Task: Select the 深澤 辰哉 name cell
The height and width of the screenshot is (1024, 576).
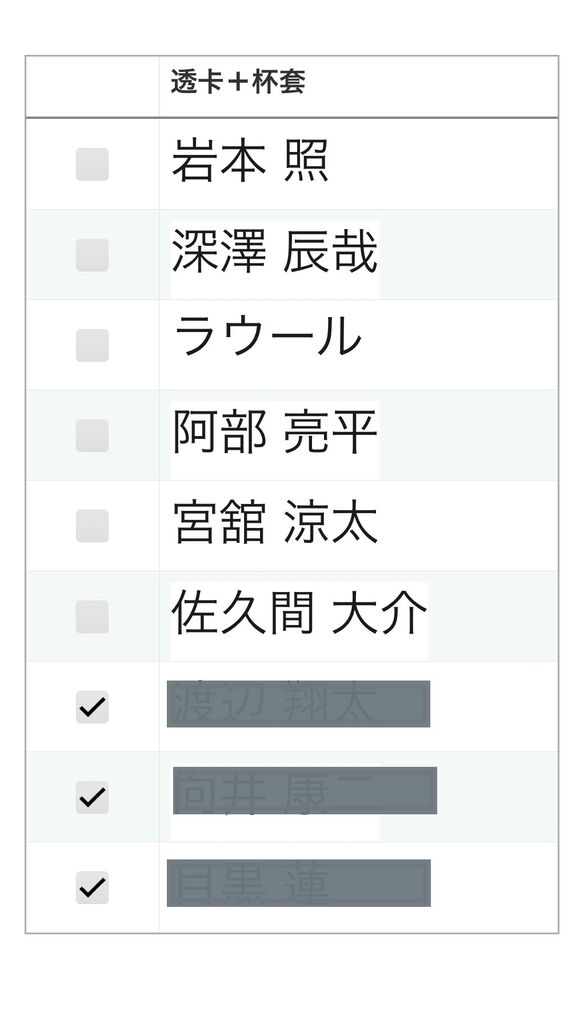Action: click(275, 253)
